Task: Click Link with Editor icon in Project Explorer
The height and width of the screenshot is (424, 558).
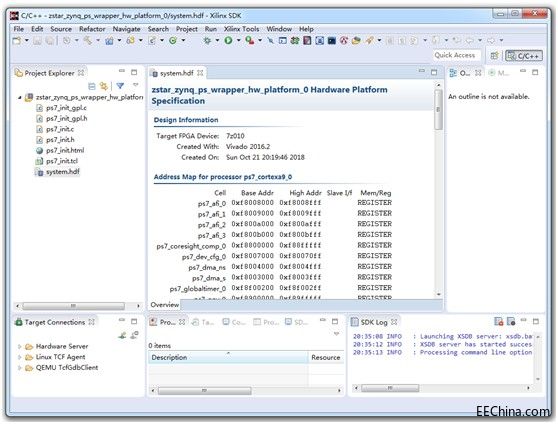Action: point(104,86)
